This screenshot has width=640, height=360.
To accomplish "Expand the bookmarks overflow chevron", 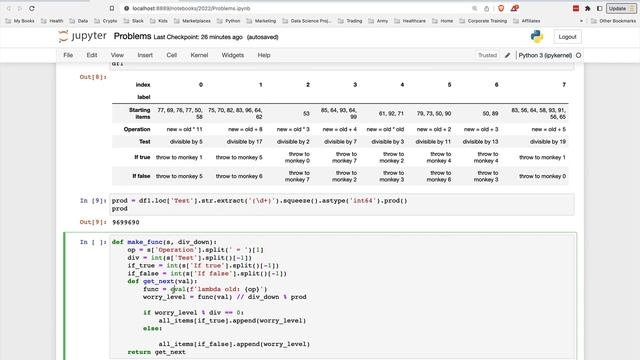I will click(x=581, y=21).
